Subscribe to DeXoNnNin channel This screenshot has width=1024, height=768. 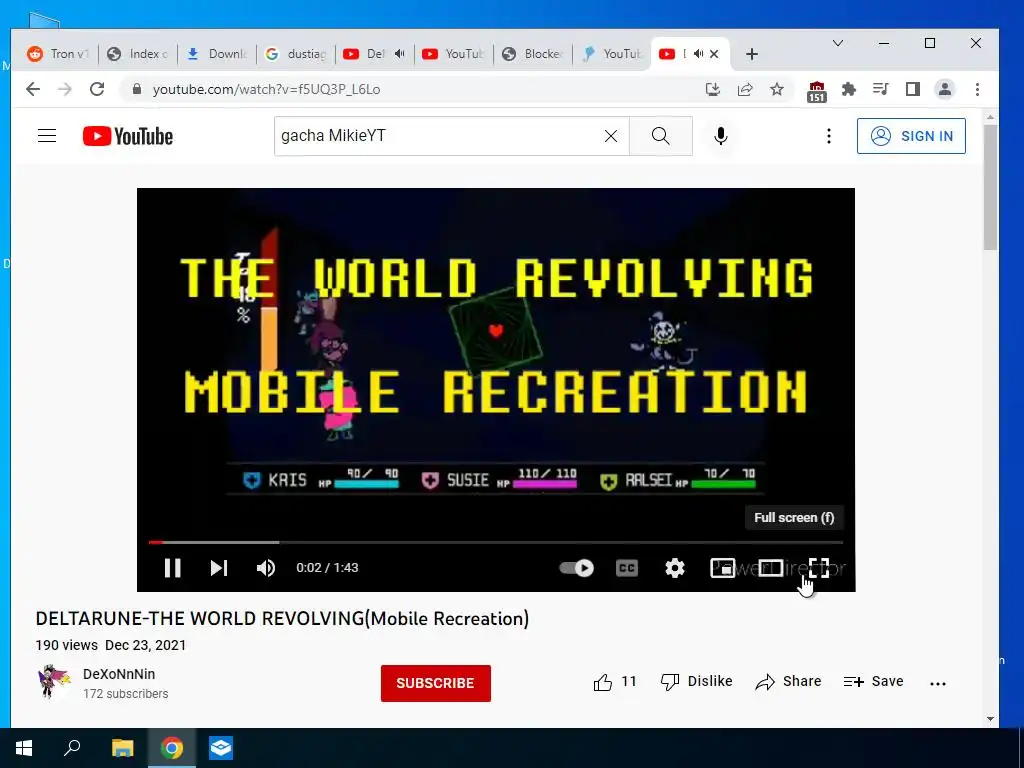[x=436, y=683]
